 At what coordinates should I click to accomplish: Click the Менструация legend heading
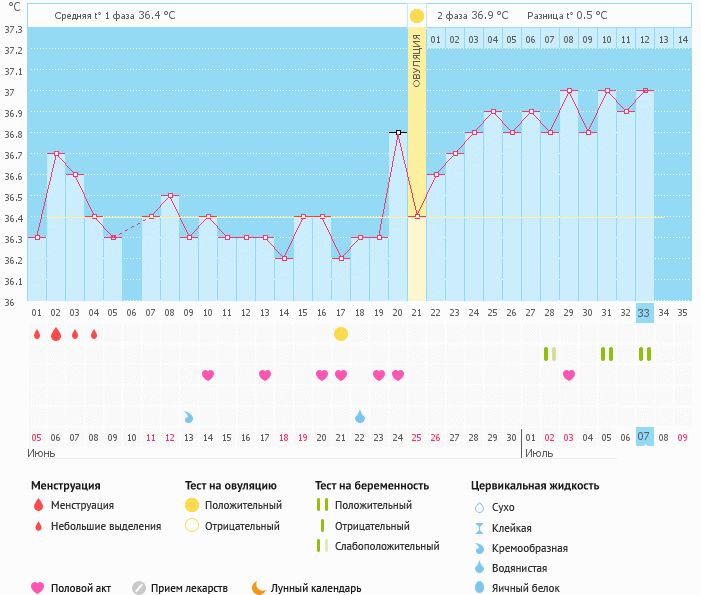point(66,485)
